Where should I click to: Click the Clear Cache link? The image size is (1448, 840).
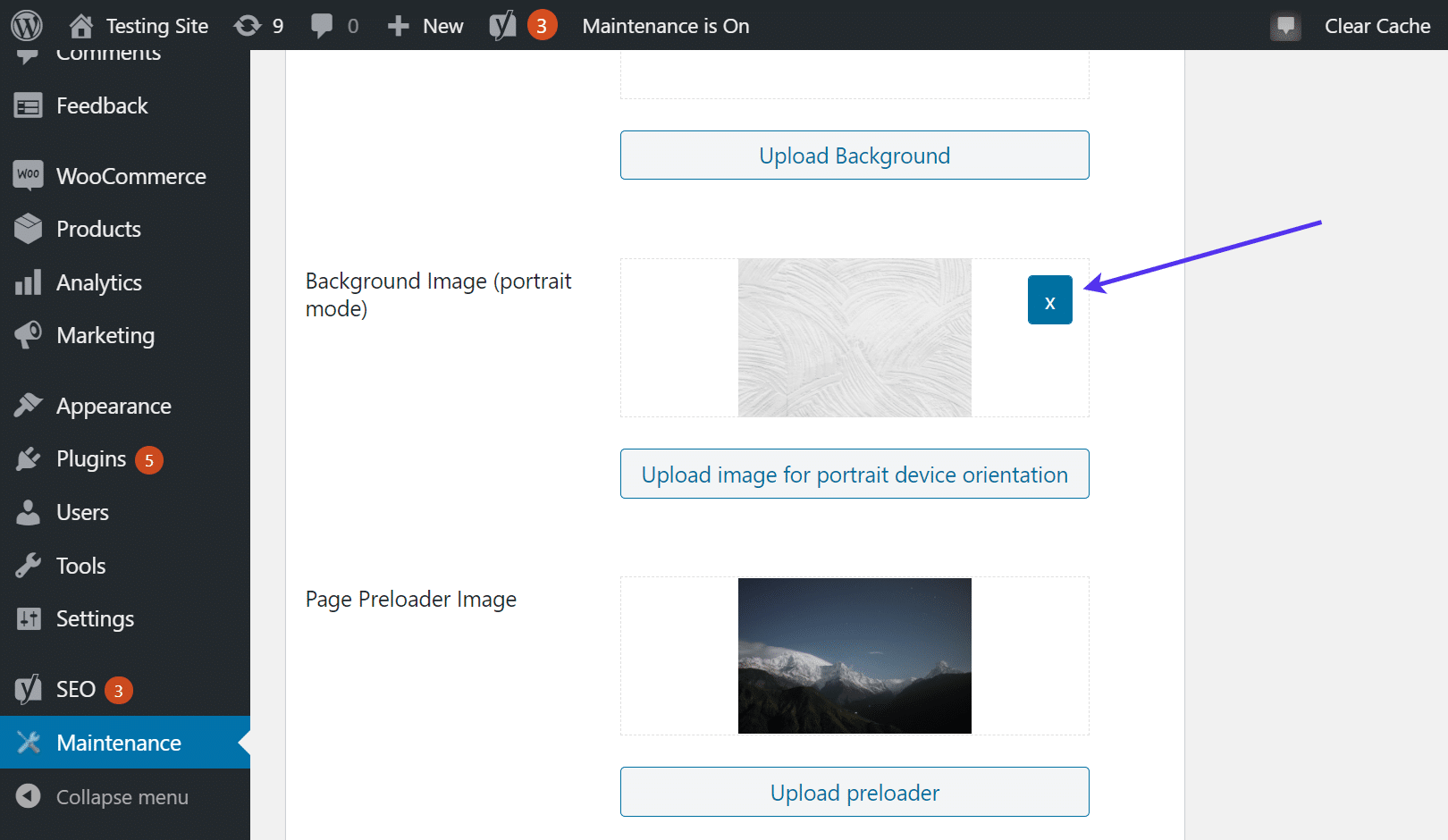[1376, 26]
